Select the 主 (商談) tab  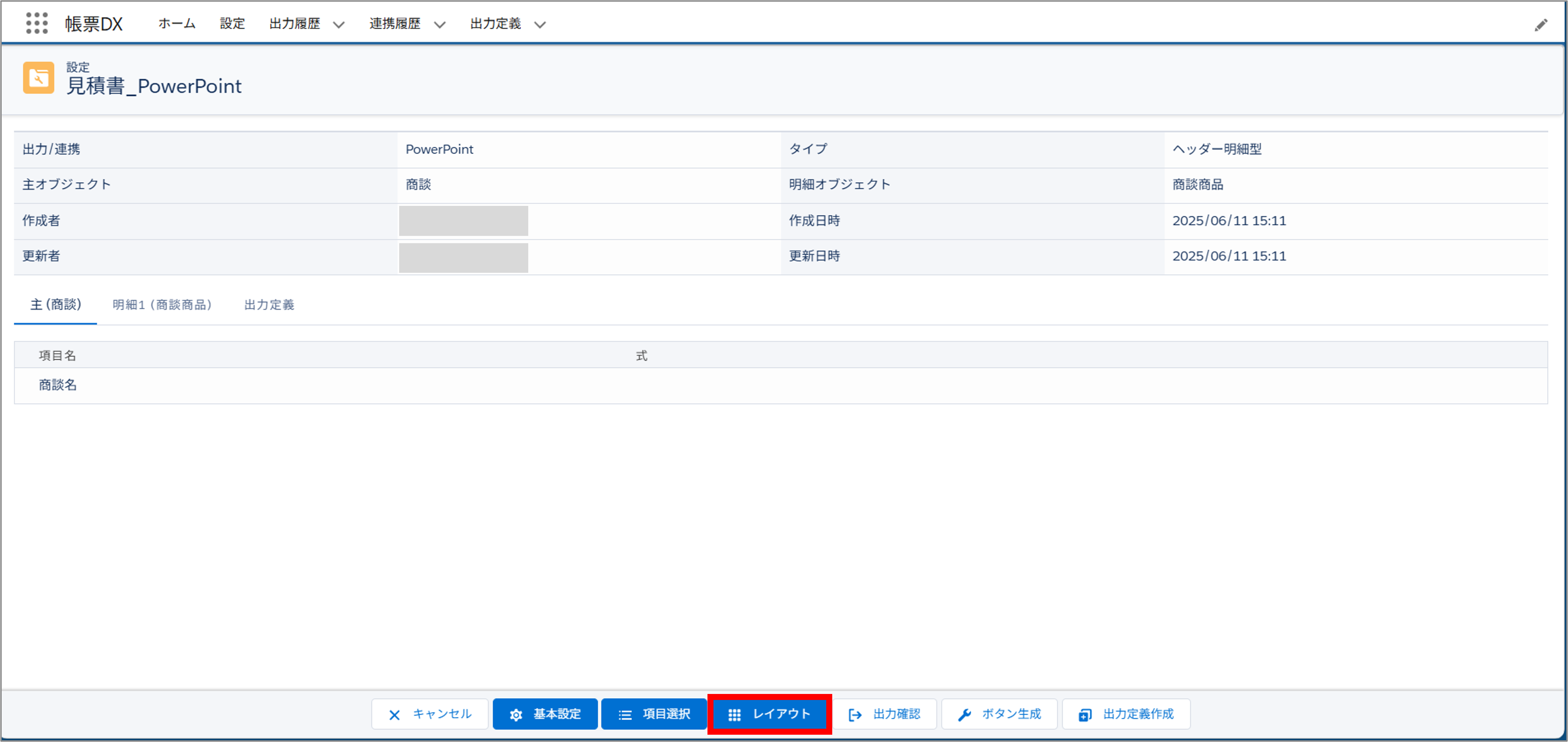pos(55,305)
